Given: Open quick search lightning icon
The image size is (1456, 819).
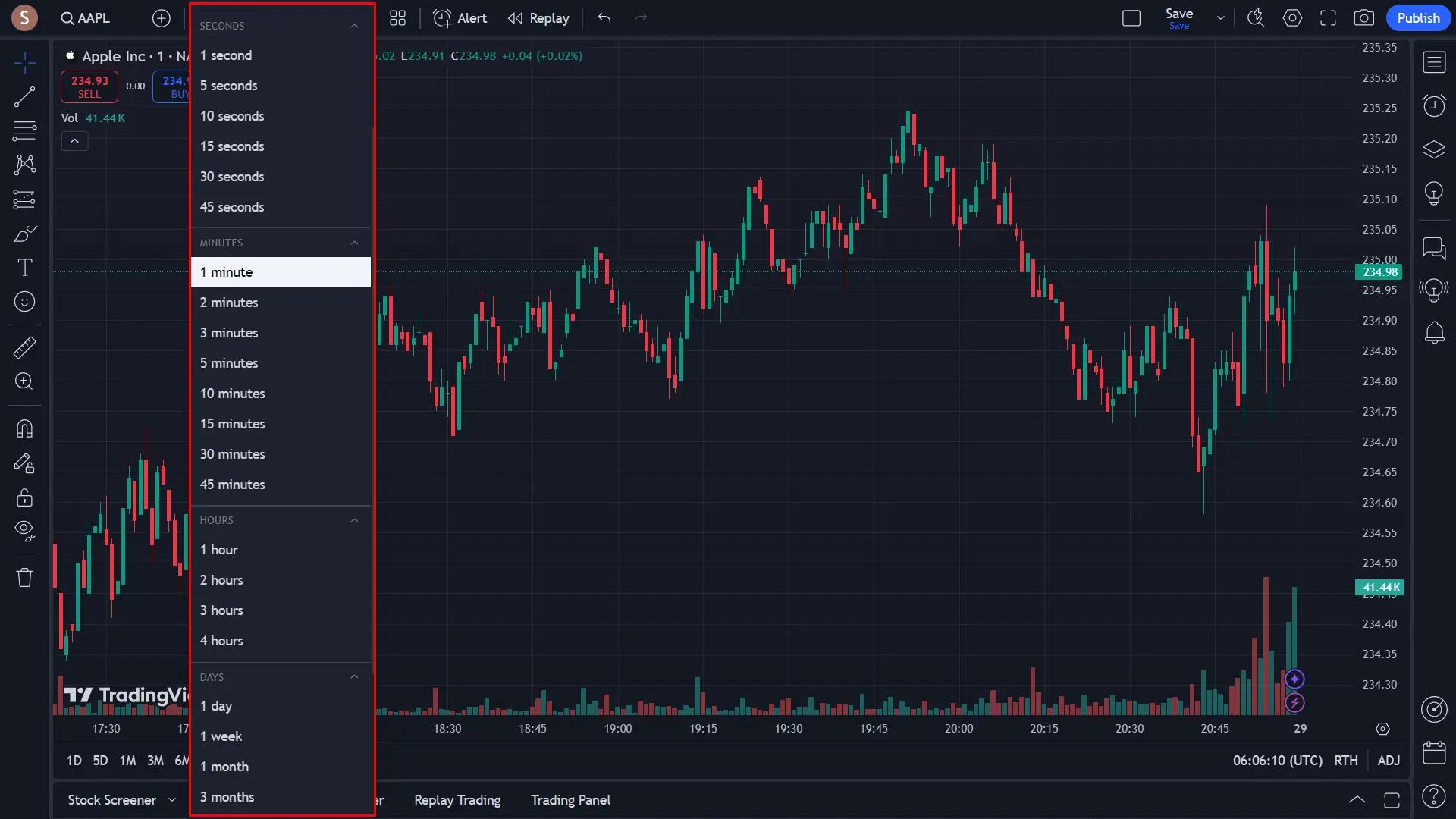Looking at the screenshot, I should (x=1256, y=18).
